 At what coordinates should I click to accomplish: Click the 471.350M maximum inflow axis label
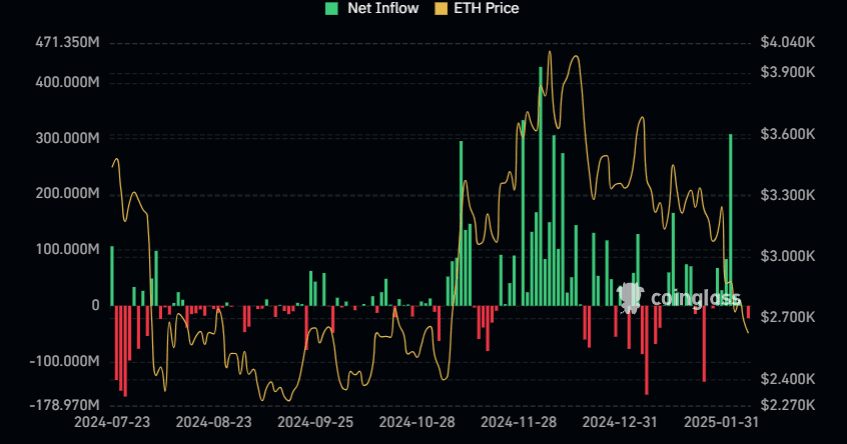(x=66, y=43)
